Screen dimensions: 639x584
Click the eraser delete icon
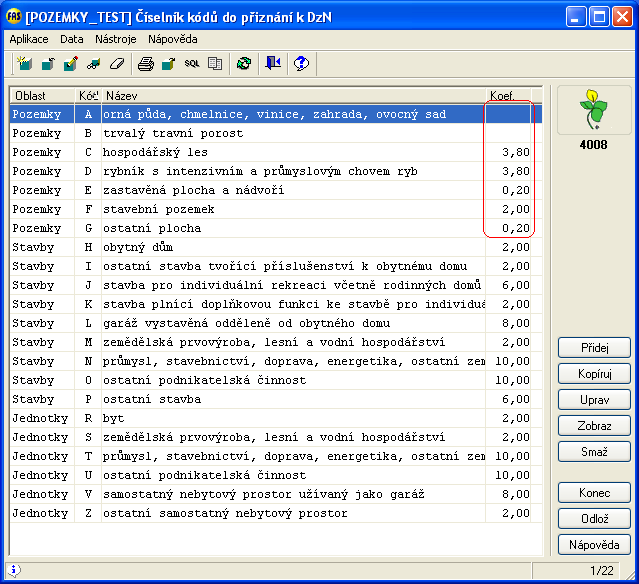pyautogui.click(x=116, y=63)
